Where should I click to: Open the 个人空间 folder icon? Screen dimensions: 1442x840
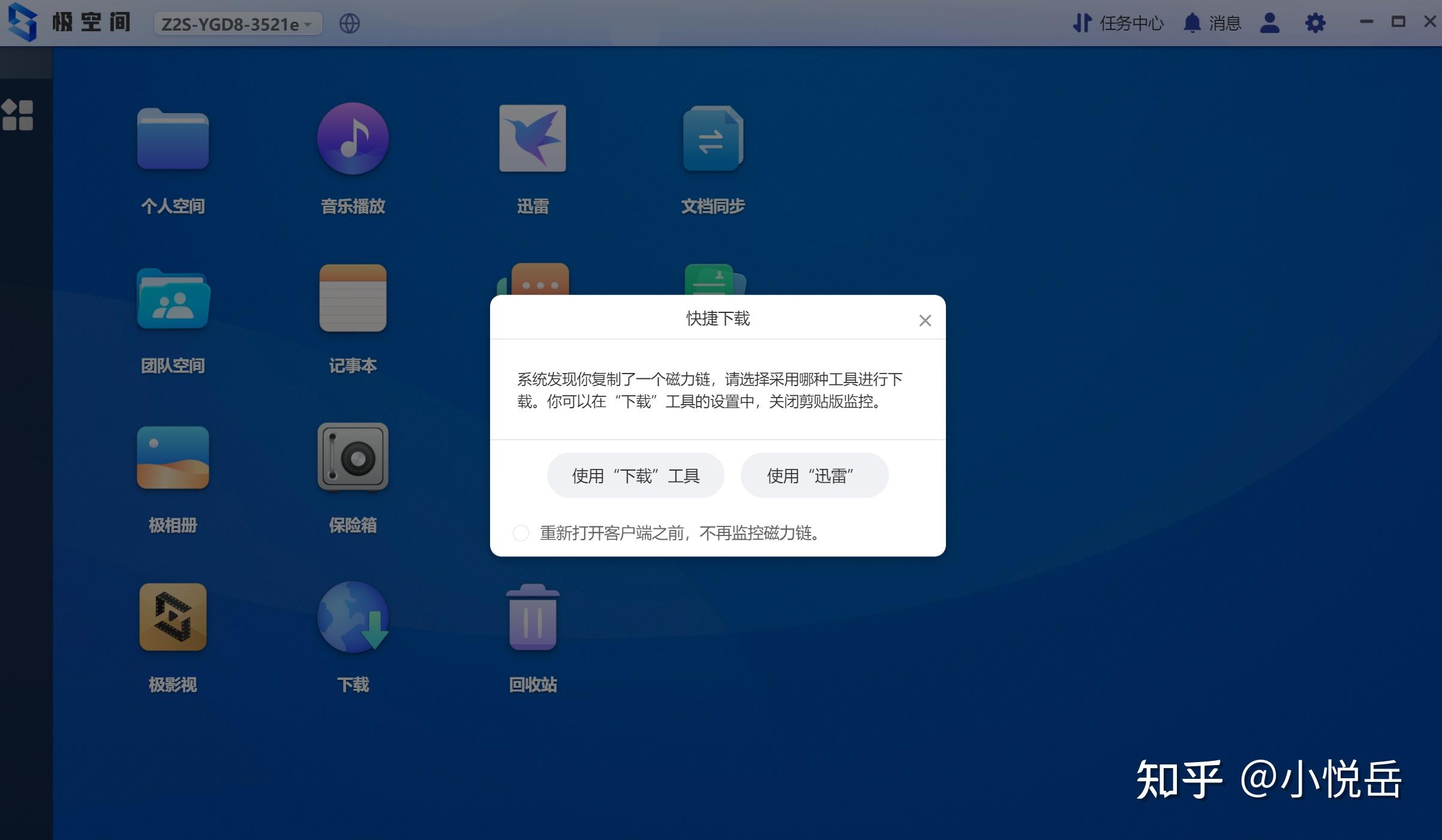[x=173, y=139]
